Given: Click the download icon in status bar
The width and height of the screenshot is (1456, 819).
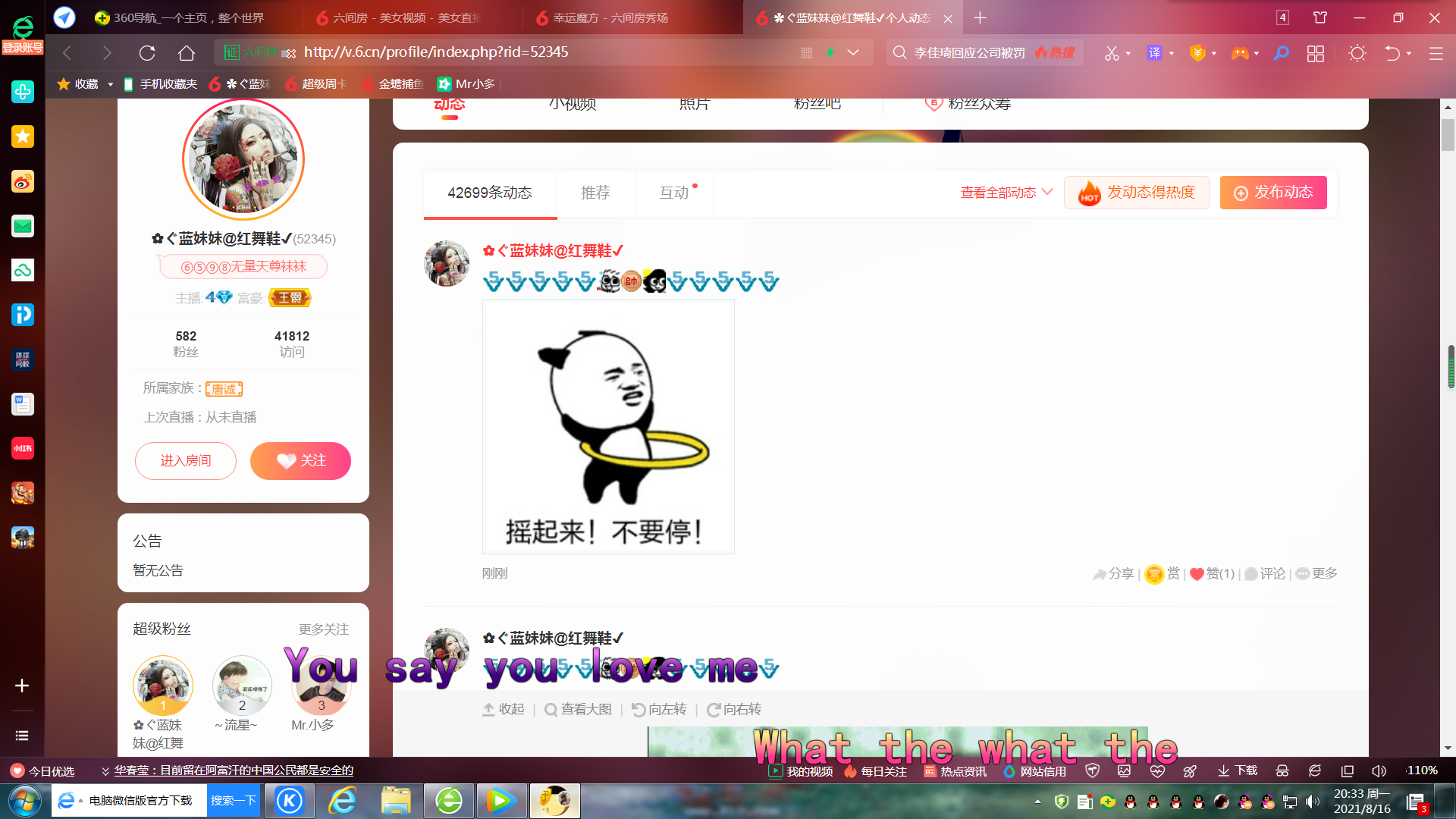Looking at the screenshot, I should (1238, 770).
